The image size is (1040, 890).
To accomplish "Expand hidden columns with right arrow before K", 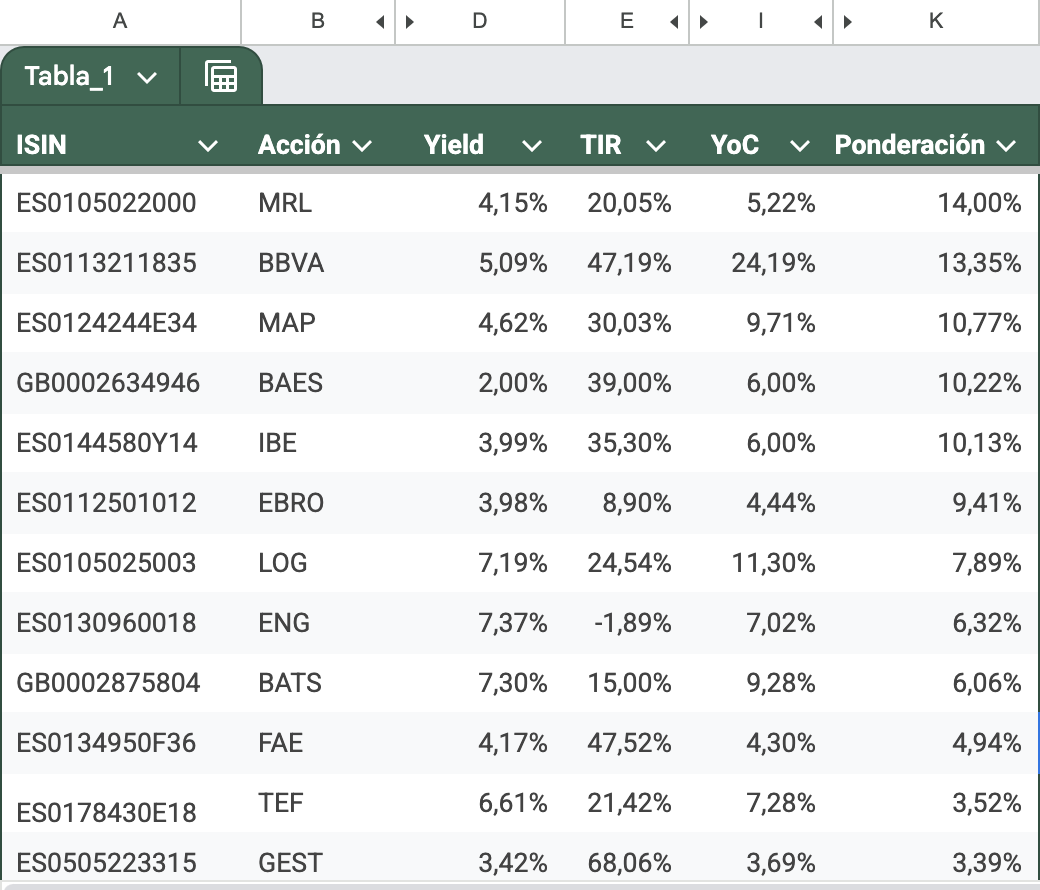I will coord(848,22).
